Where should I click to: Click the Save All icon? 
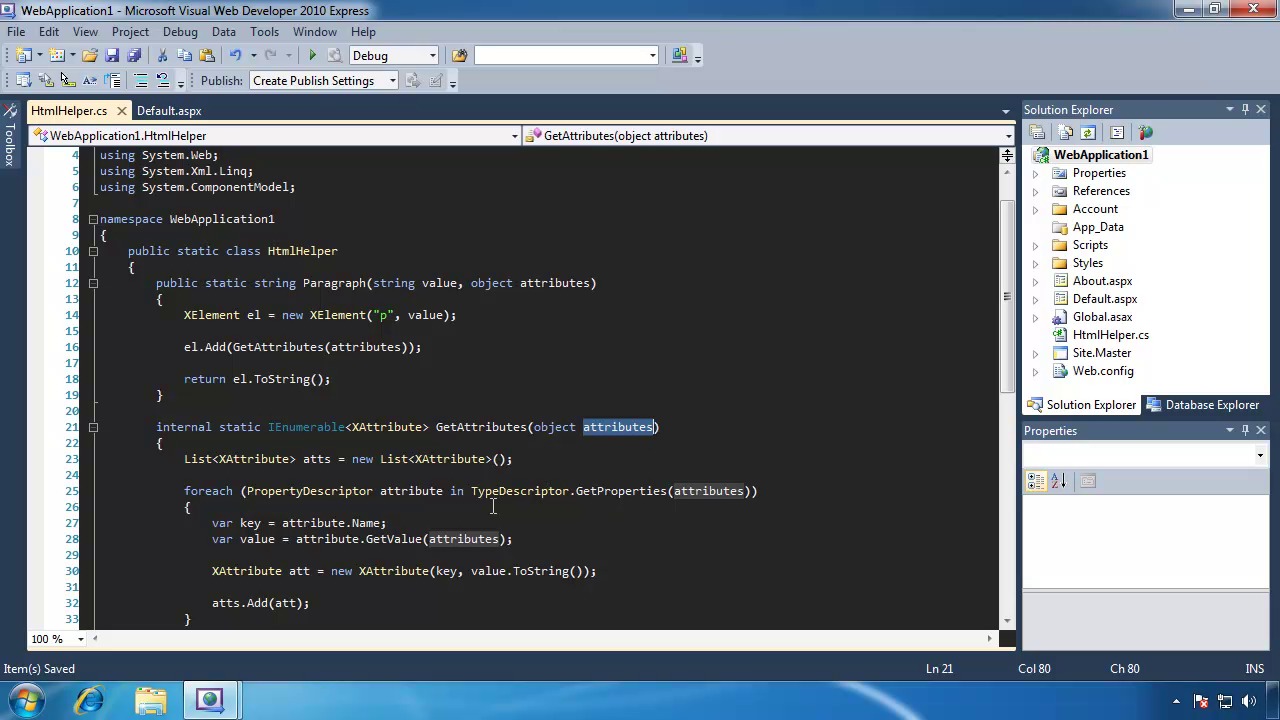[x=134, y=55]
